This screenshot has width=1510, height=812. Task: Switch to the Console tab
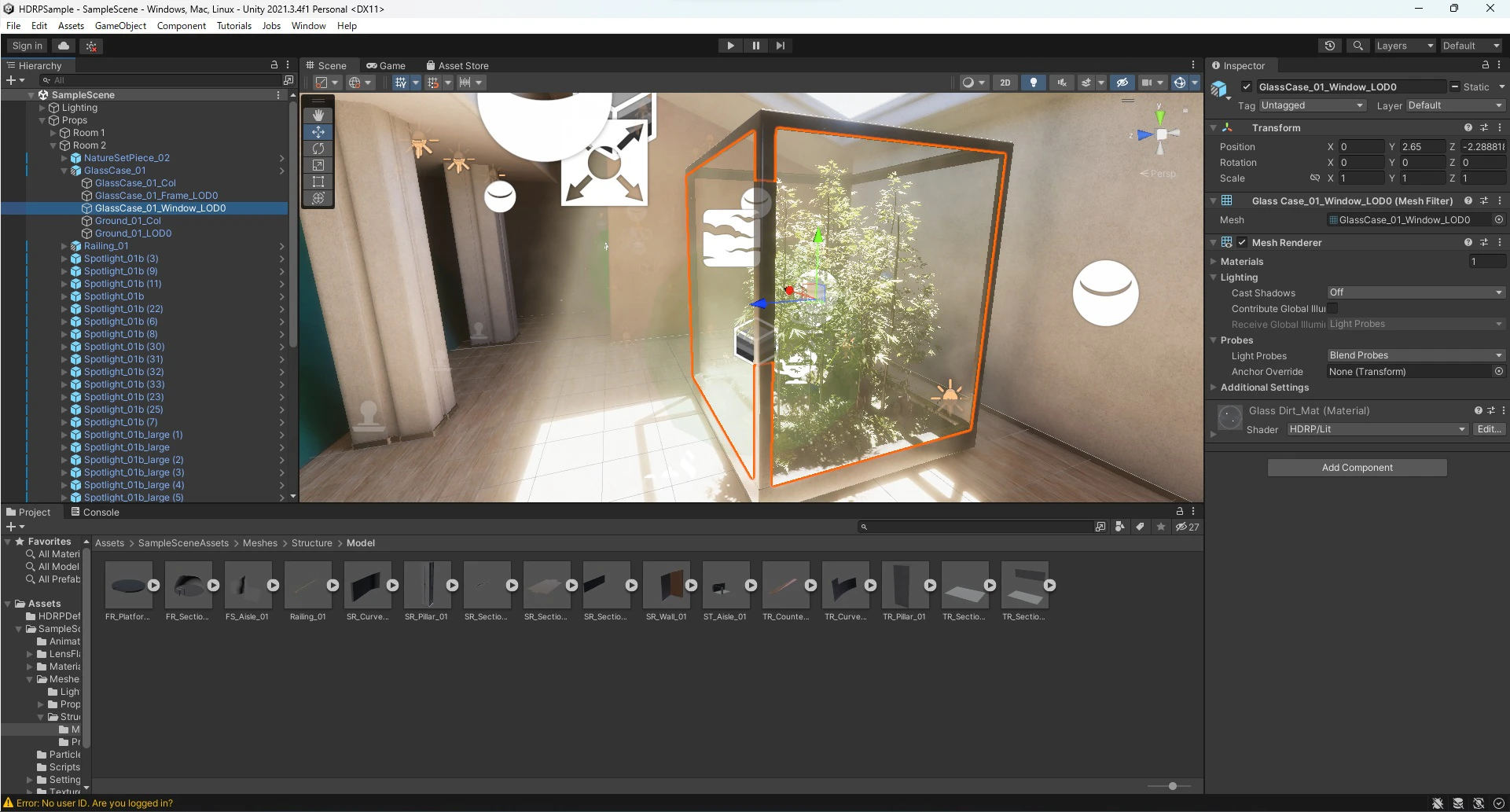[x=95, y=513]
